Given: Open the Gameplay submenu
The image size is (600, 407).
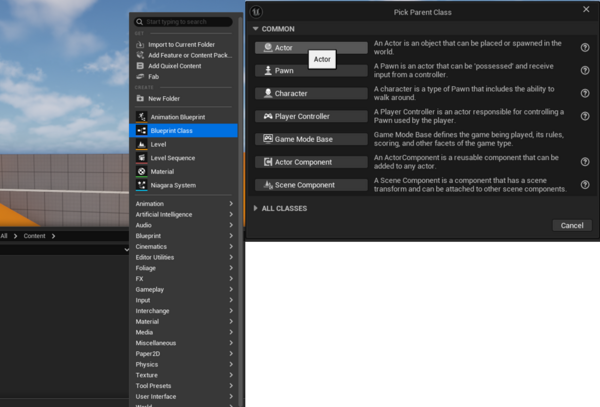Looking at the screenshot, I should click(184, 290).
